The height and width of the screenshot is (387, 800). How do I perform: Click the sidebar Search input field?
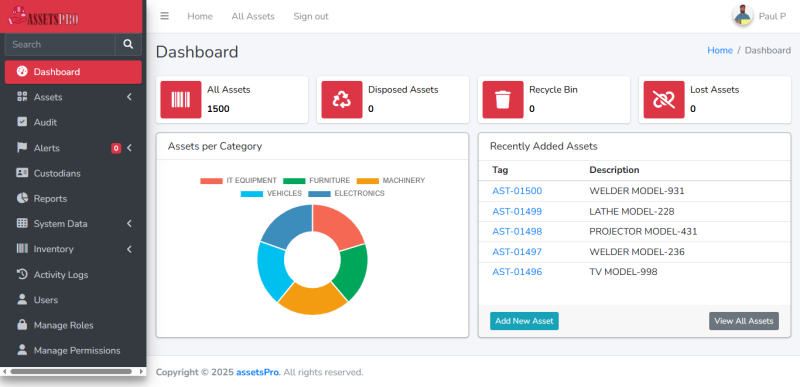coord(60,44)
